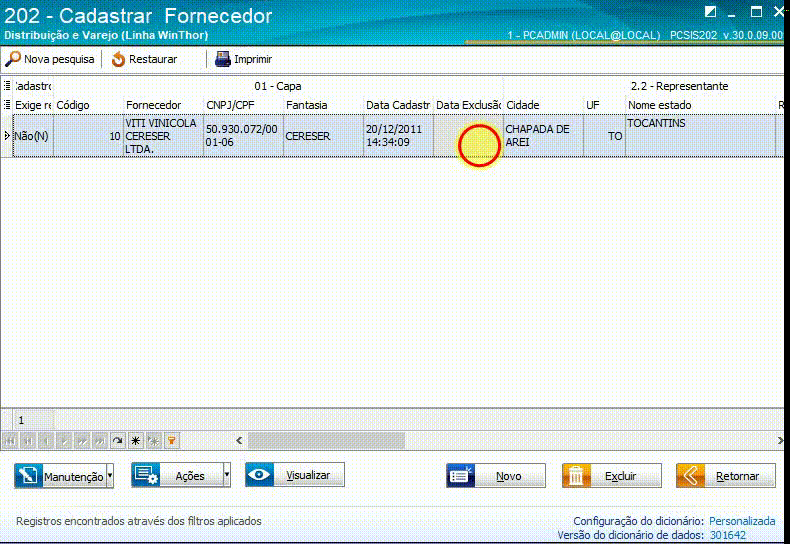Screen dimensions: 790x544
Task: Click the Novo blue form icon
Action: coord(460,475)
